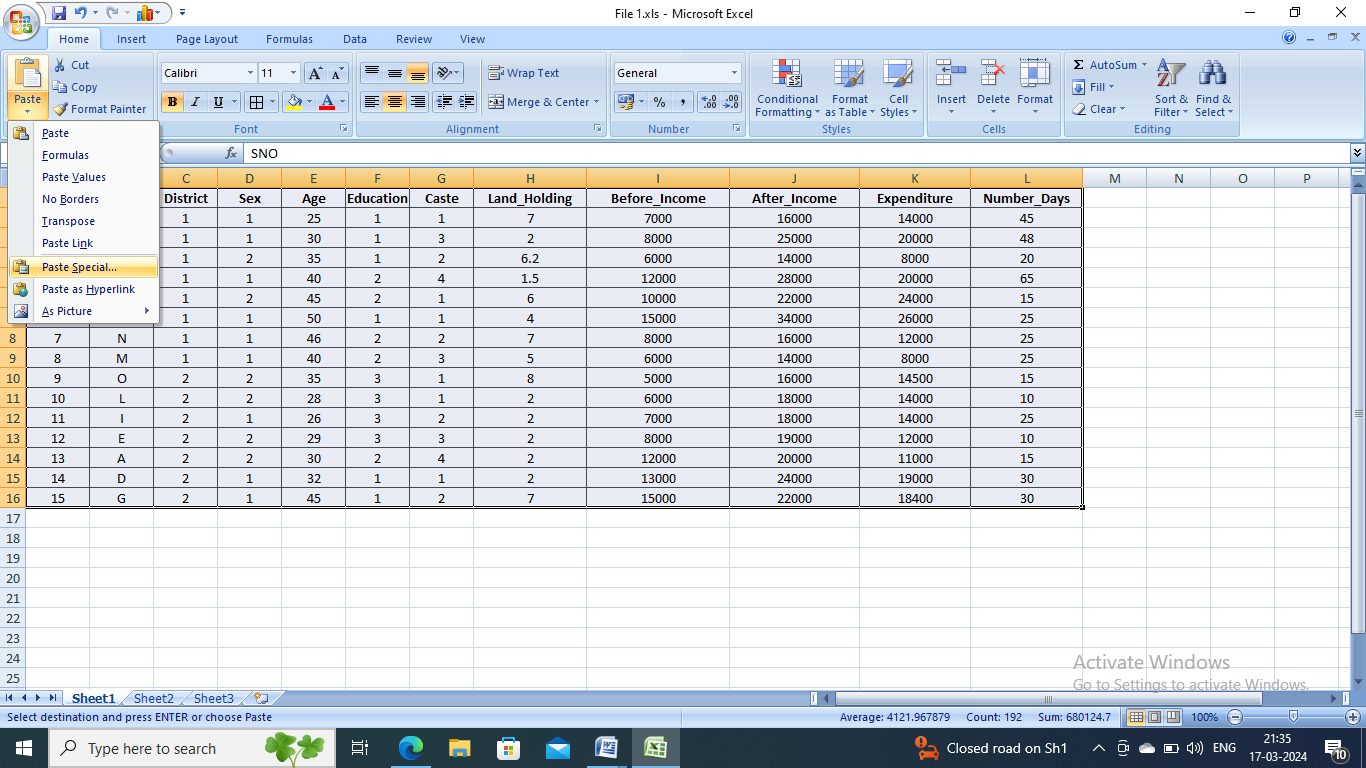Image resolution: width=1366 pixels, height=768 pixels.
Task: Toggle Italic formatting
Action: (x=195, y=102)
